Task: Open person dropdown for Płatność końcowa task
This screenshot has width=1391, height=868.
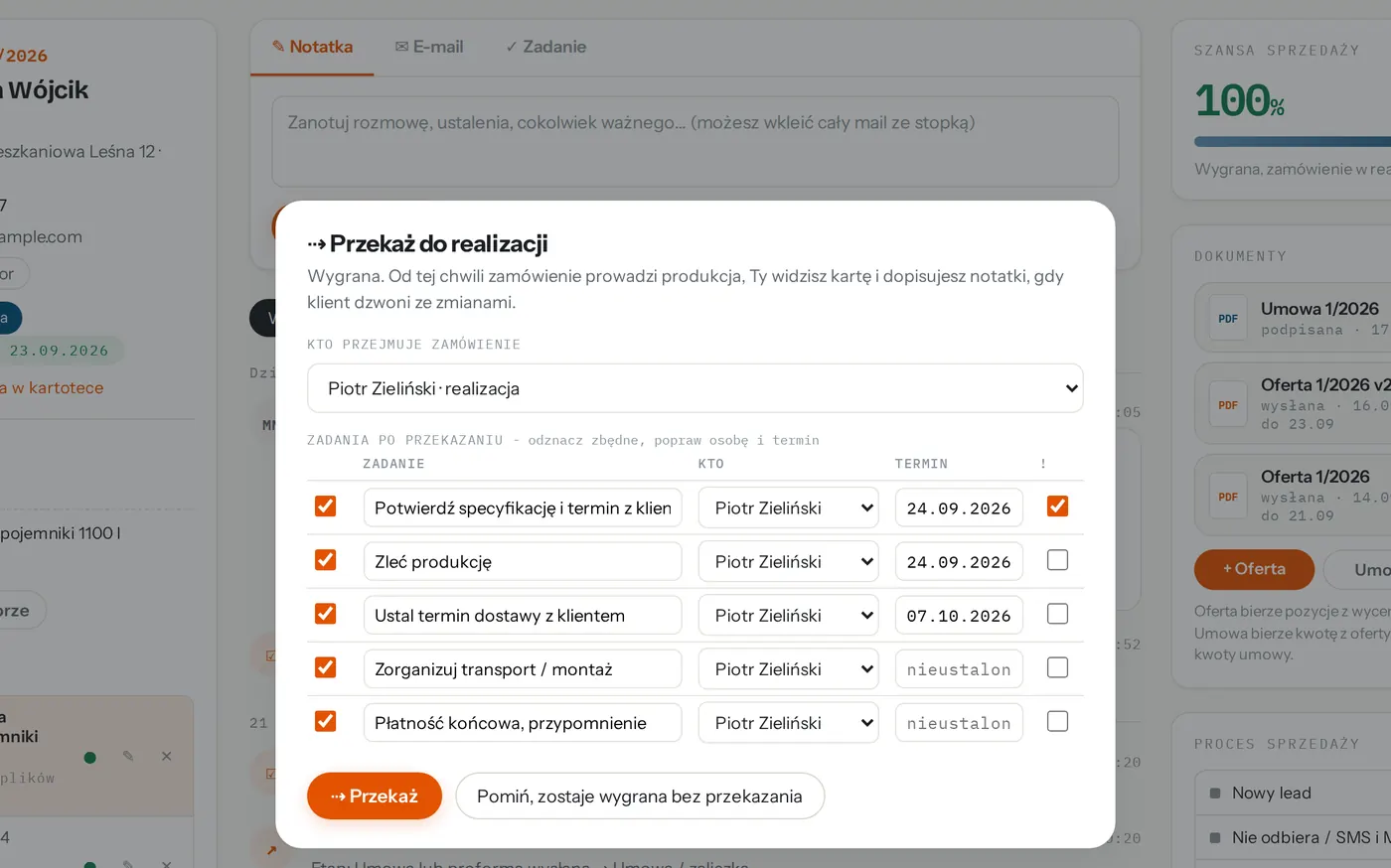Action: [788, 723]
